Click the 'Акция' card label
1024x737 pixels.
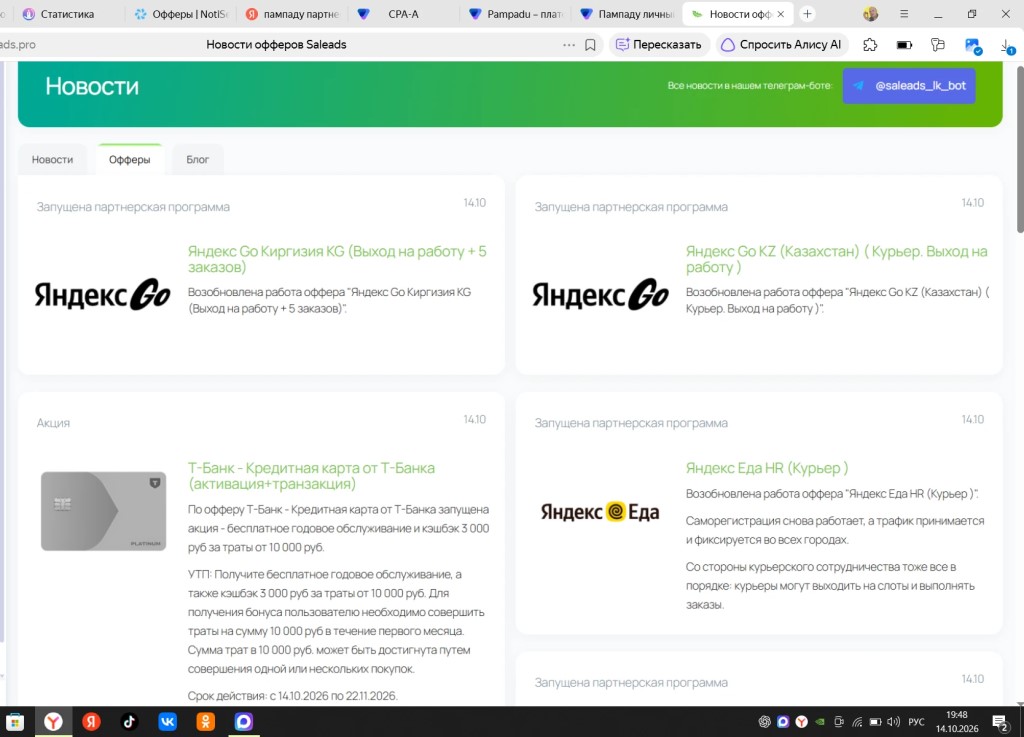click(x=53, y=423)
